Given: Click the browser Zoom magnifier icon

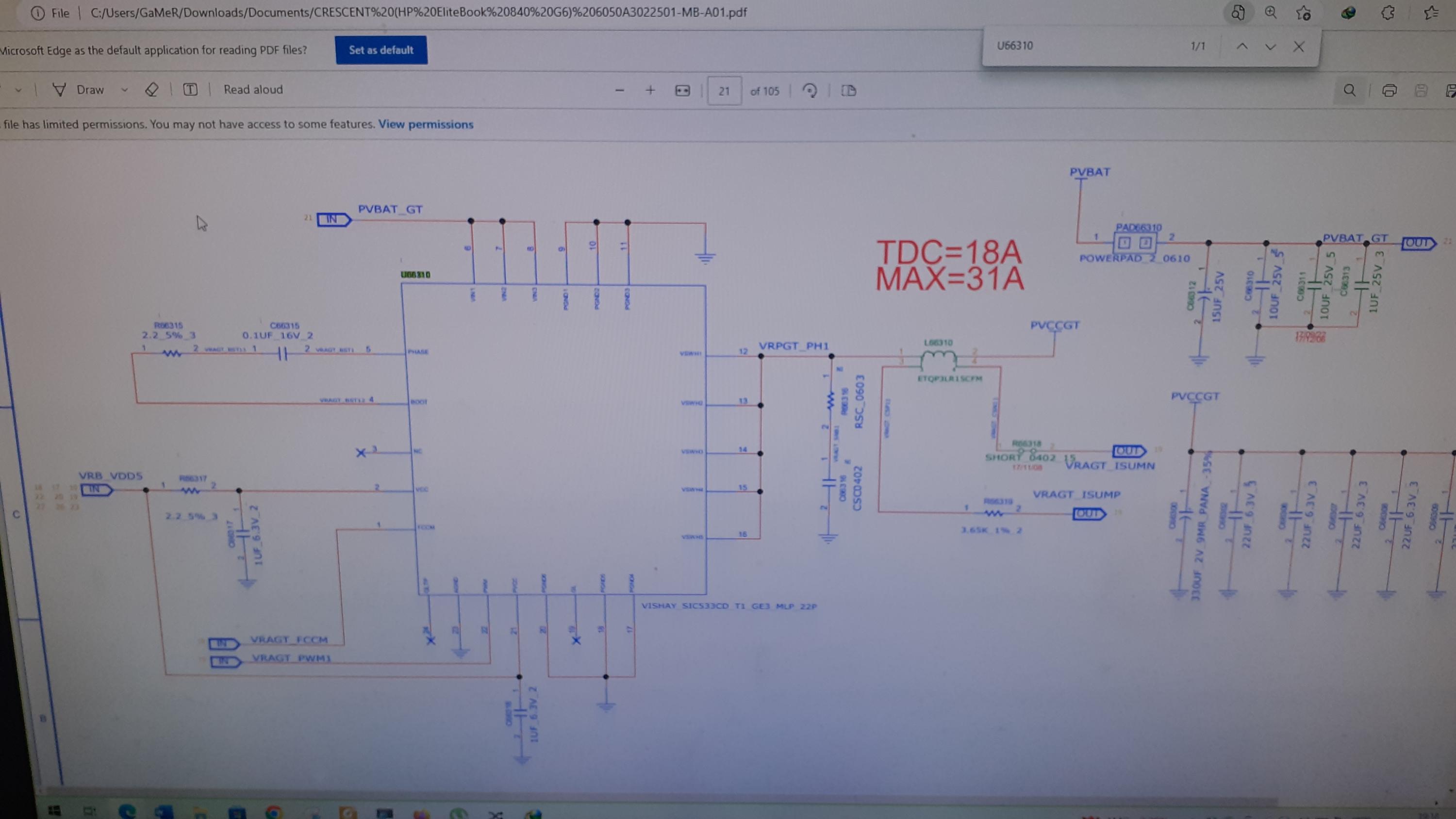Looking at the screenshot, I should (1271, 13).
